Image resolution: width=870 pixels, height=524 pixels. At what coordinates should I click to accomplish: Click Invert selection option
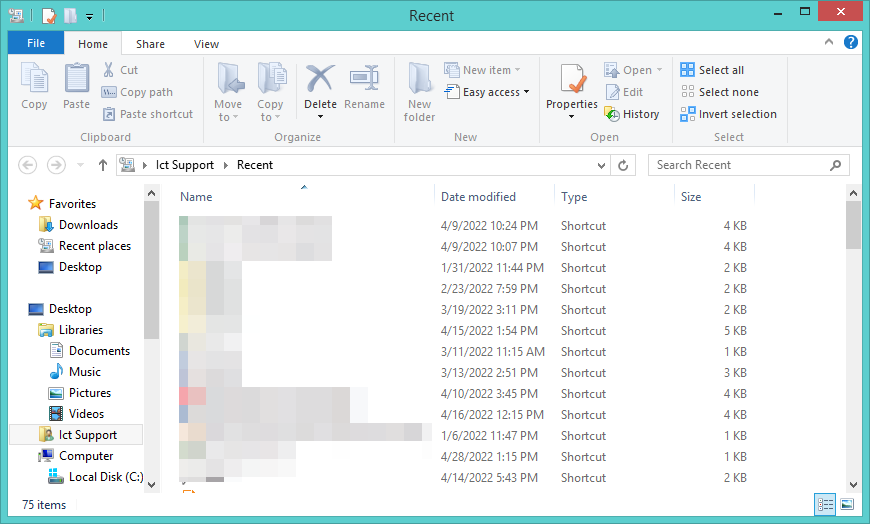(x=728, y=114)
